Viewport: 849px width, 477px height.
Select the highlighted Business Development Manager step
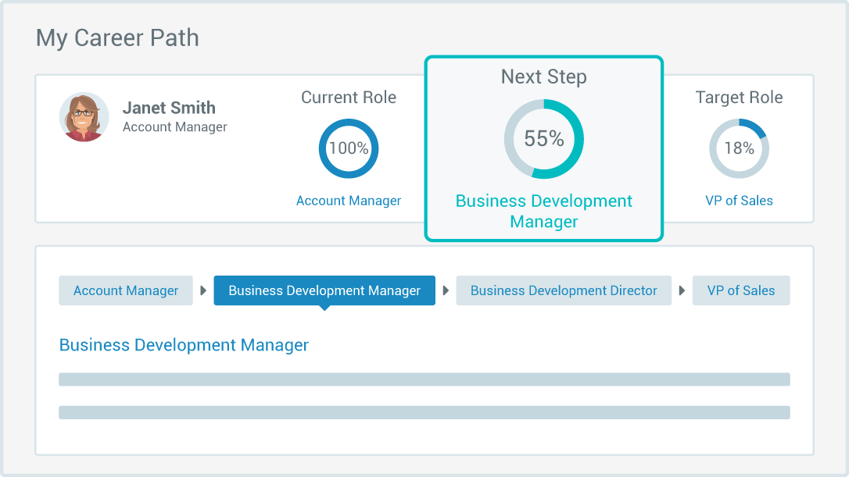coord(324,291)
